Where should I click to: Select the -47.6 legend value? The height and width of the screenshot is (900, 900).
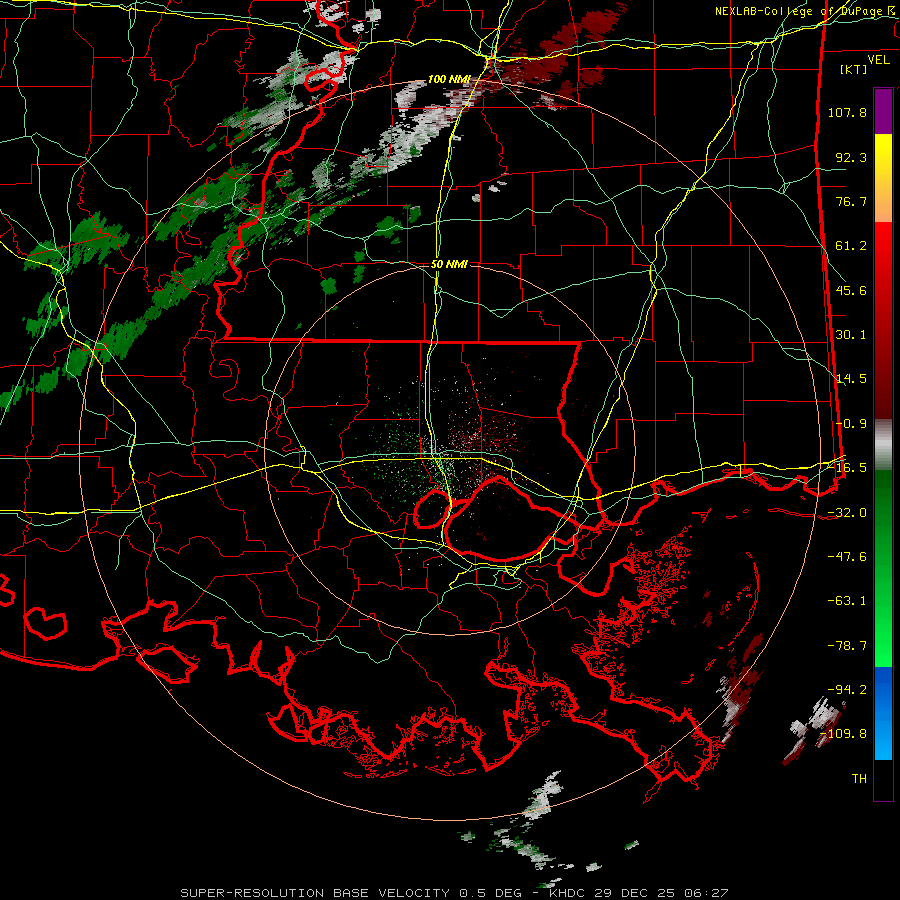[847, 557]
